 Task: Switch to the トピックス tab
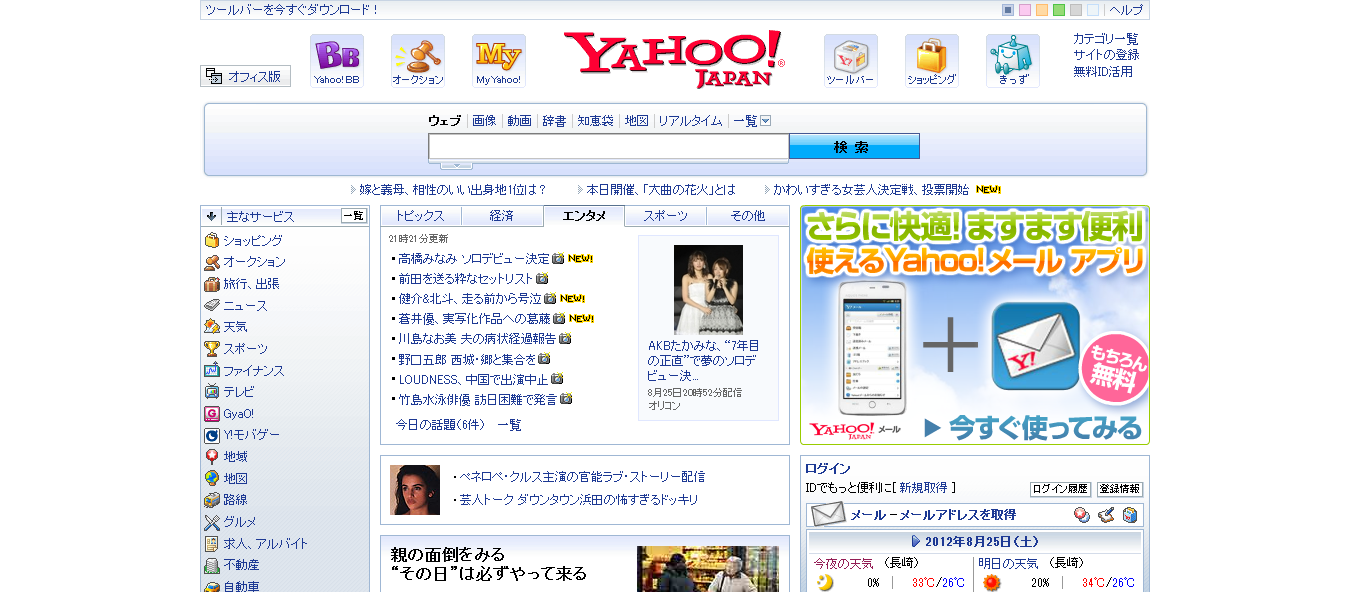tap(420, 216)
